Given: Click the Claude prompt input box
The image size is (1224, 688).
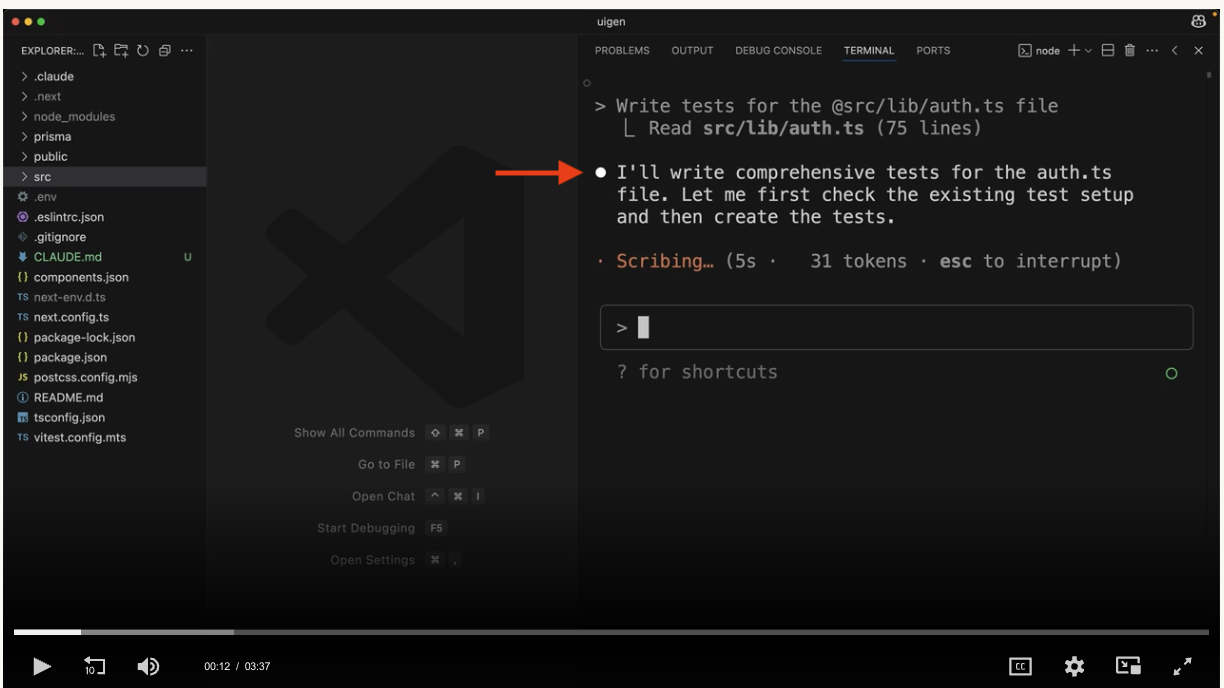Looking at the screenshot, I should pyautogui.click(x=896, y=327).
